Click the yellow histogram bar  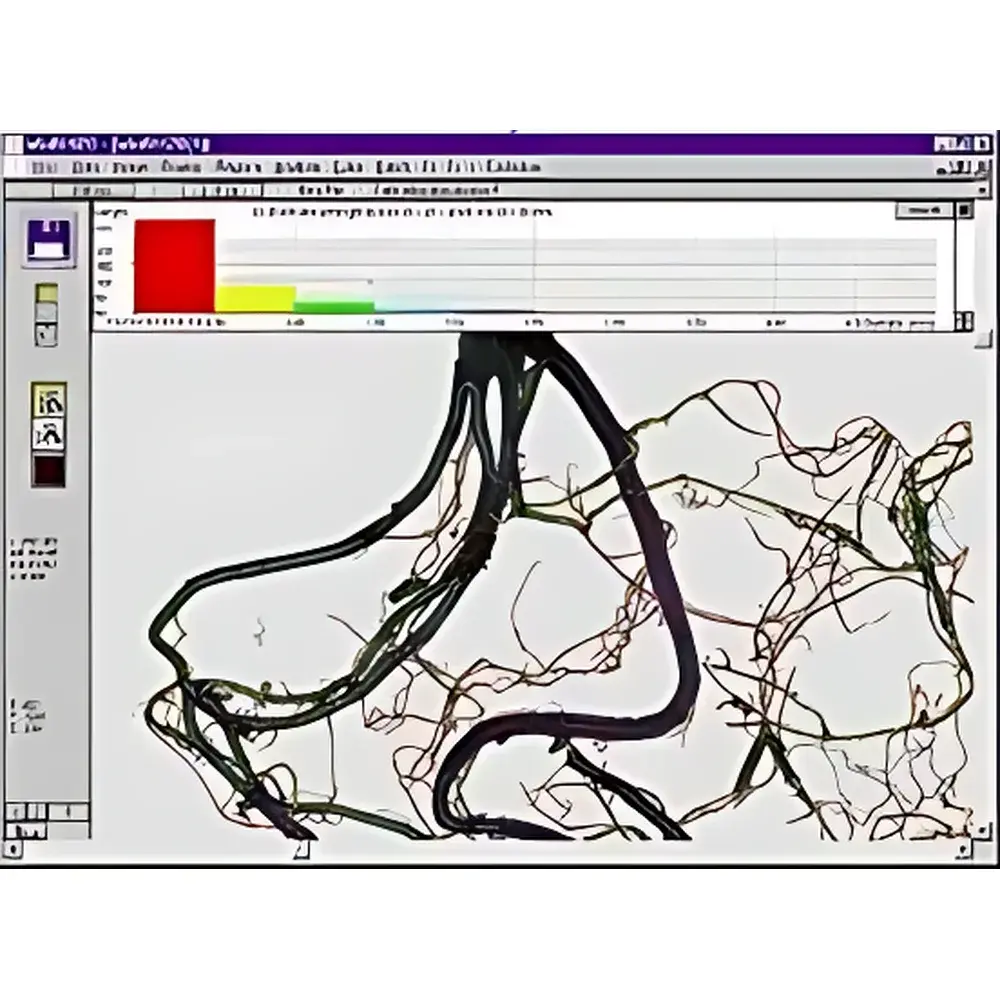click(255, 299)
